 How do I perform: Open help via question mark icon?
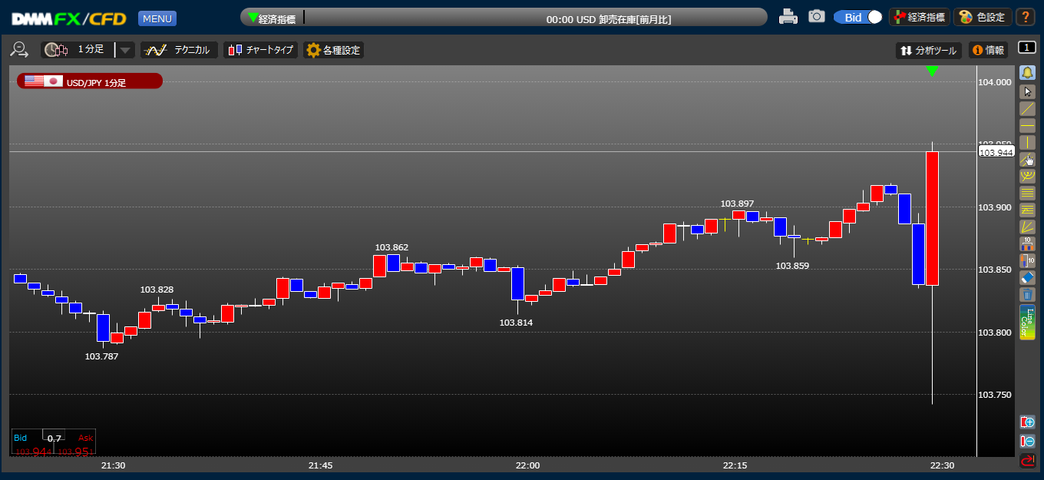click(x=1023, y=17)
